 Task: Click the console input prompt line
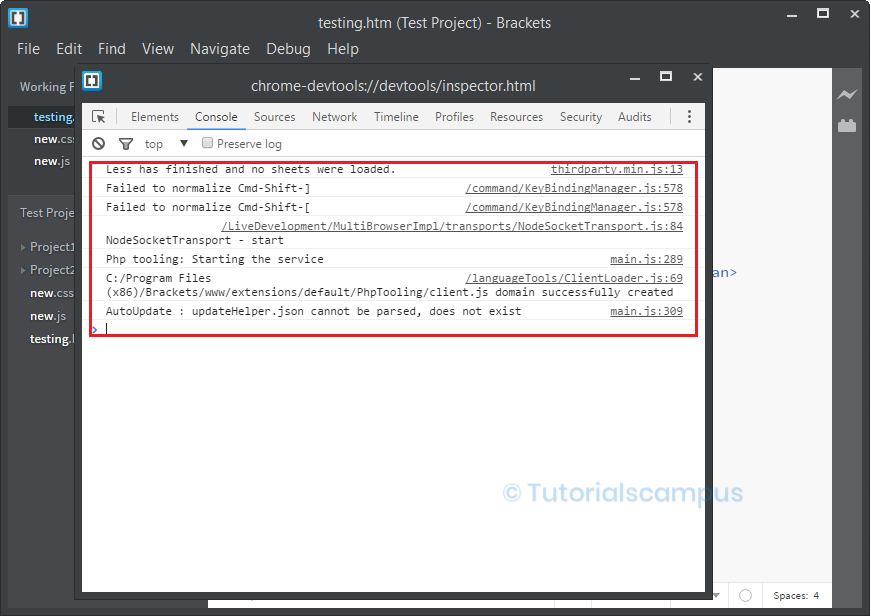pyautogui.click(x=393, y=329)
